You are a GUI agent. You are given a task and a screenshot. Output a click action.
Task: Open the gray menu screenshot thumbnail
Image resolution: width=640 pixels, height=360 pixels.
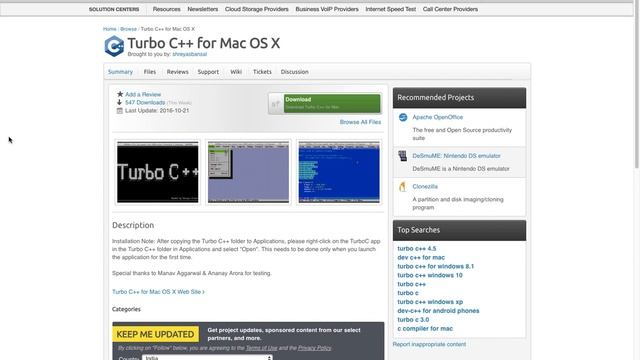pos(248,172)
